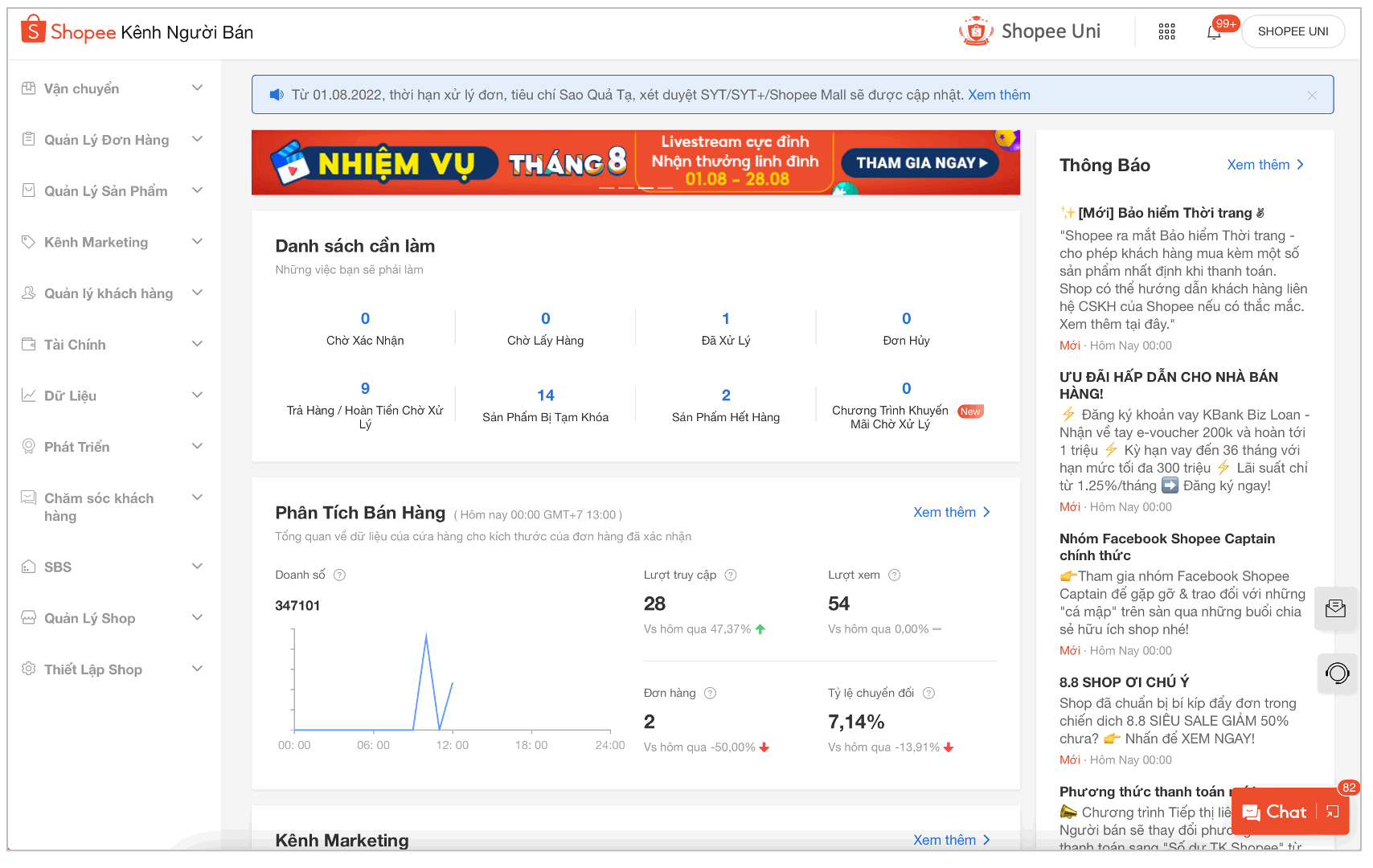
Task: Open the notification bell icon
Action: (x=1214, y=32)
